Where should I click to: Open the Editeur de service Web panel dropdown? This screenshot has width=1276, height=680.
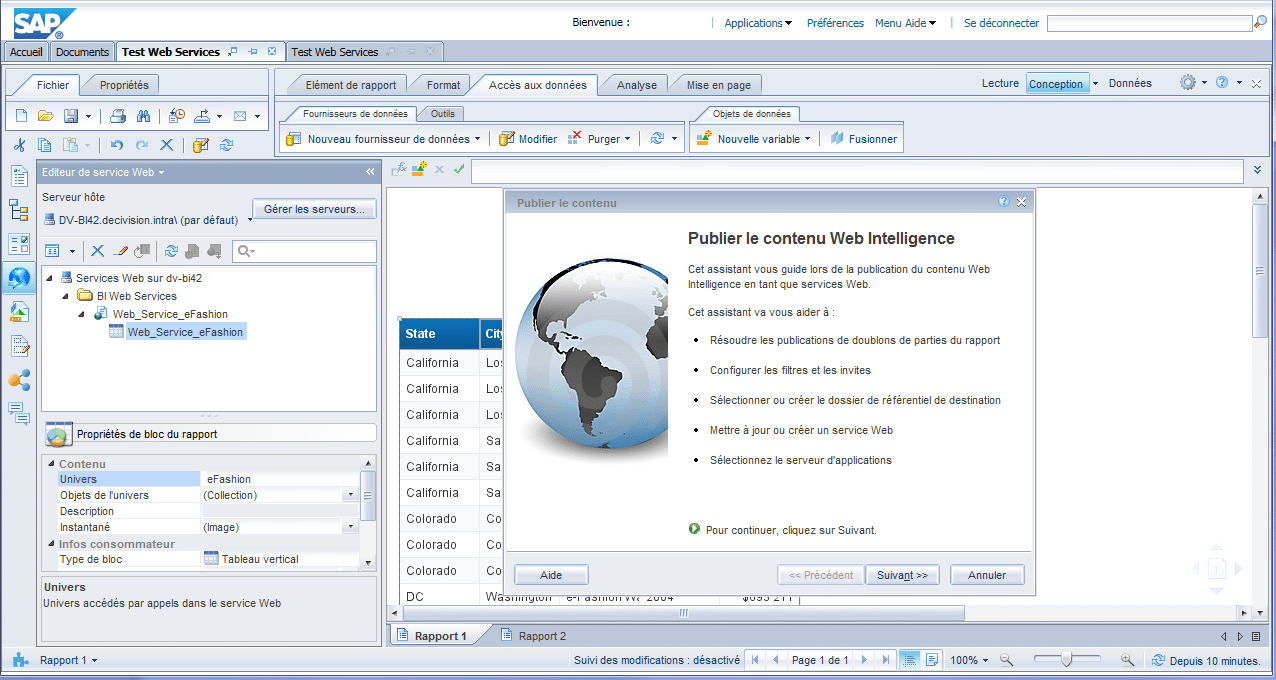click(x=161, y=172)
